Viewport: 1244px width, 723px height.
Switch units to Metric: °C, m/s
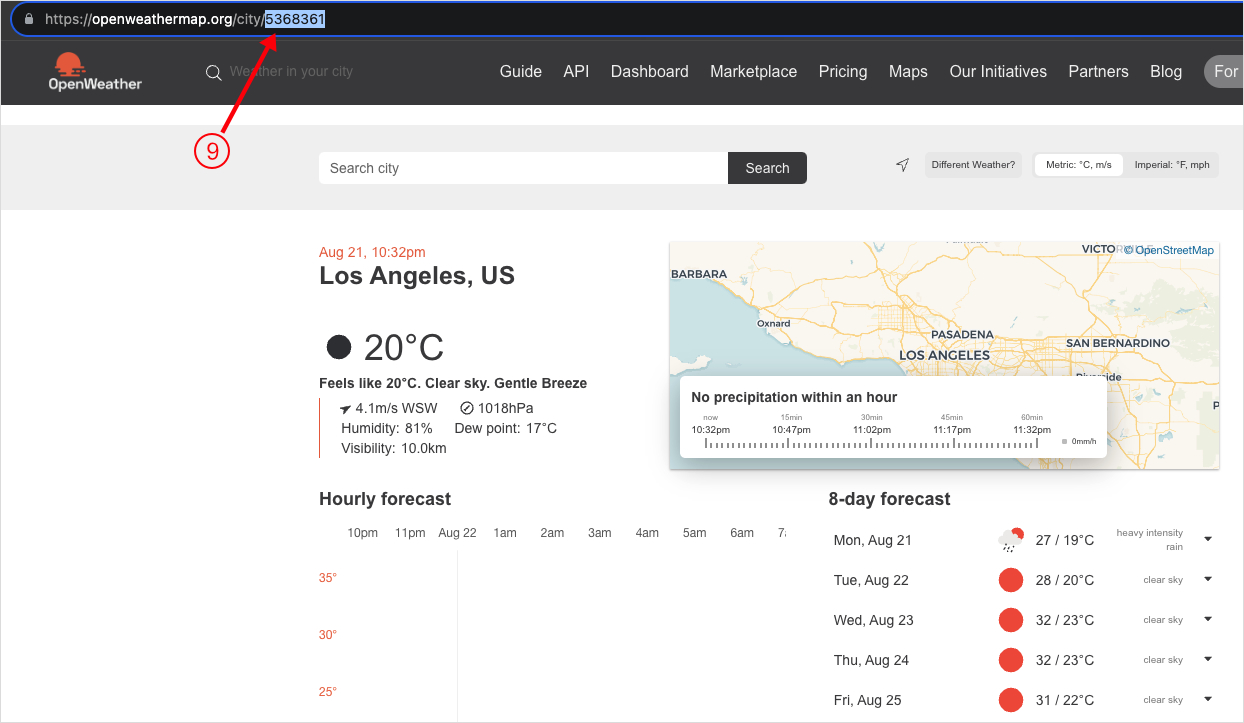(1078, 165)
